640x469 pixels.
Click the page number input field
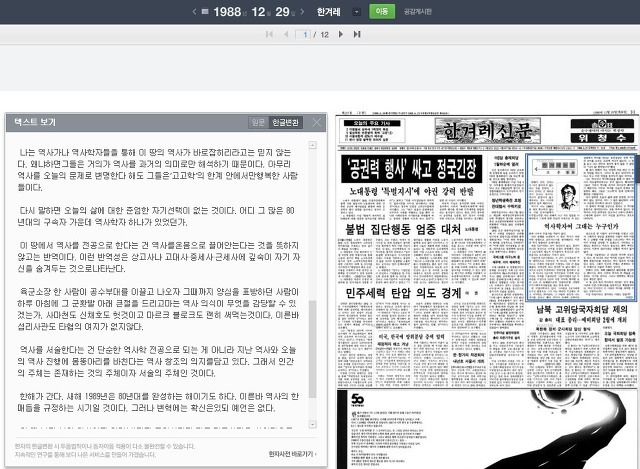[303, 35]
